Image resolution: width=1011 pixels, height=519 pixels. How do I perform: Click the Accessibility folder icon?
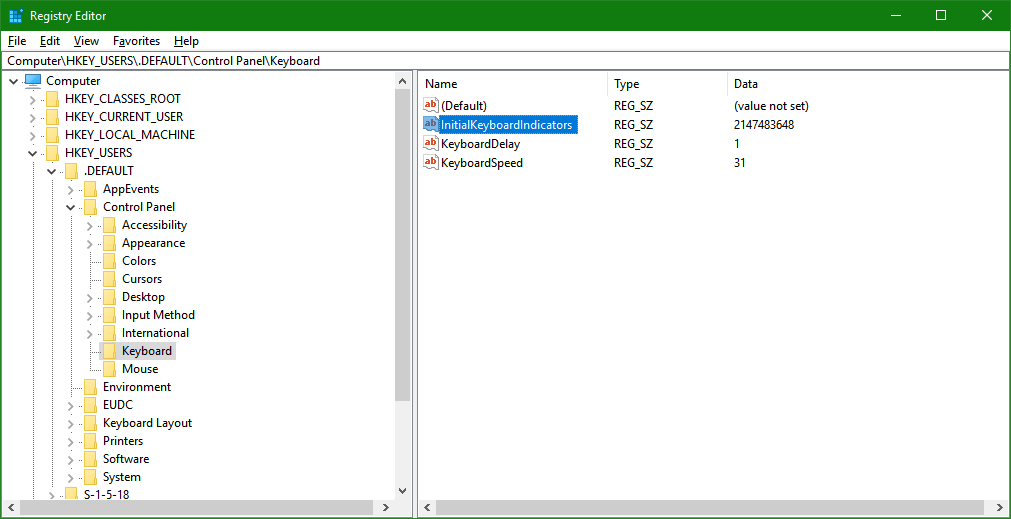[x=110, y=225]
